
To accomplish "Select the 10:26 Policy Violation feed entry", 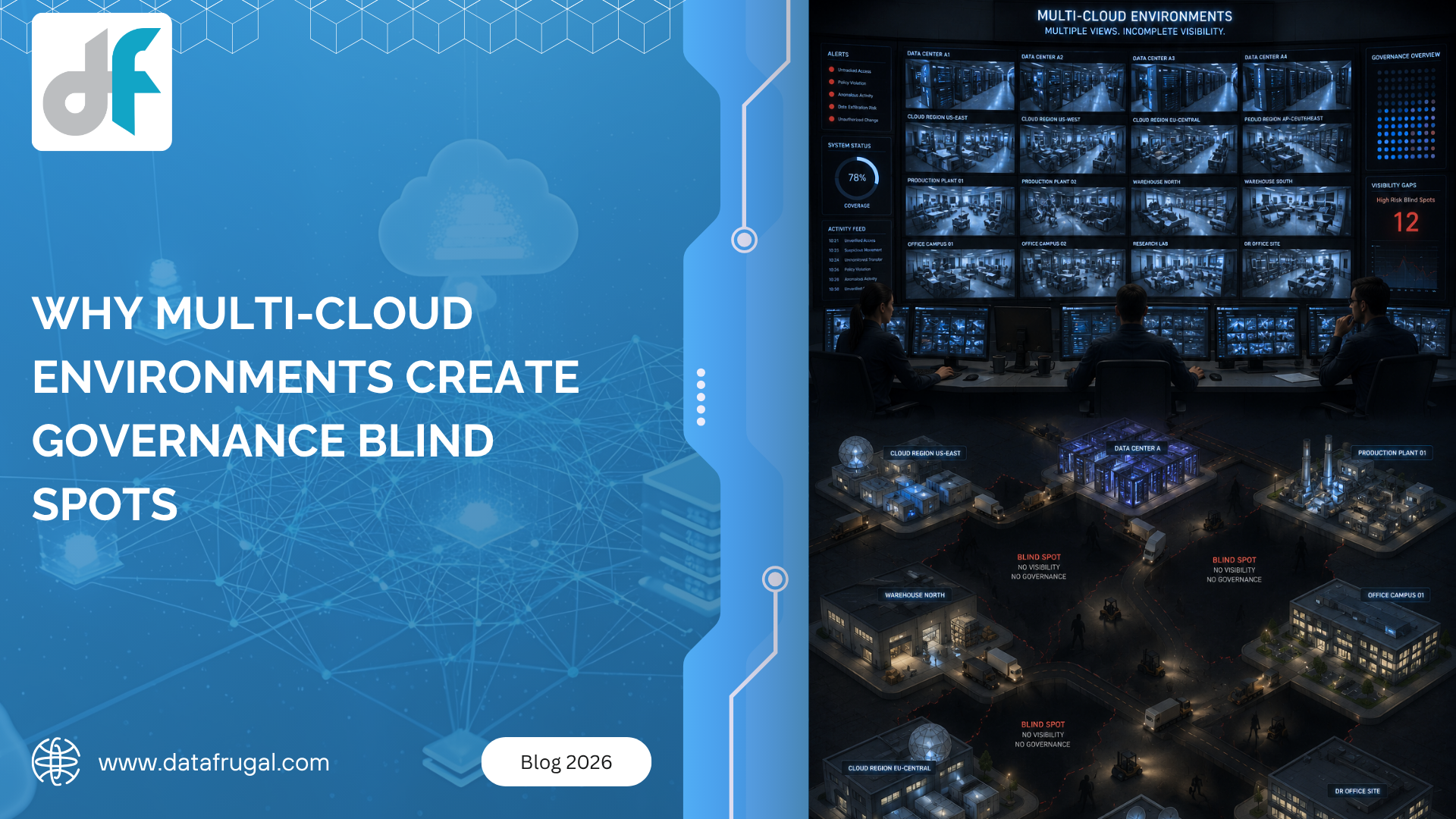I will [849, 269].
